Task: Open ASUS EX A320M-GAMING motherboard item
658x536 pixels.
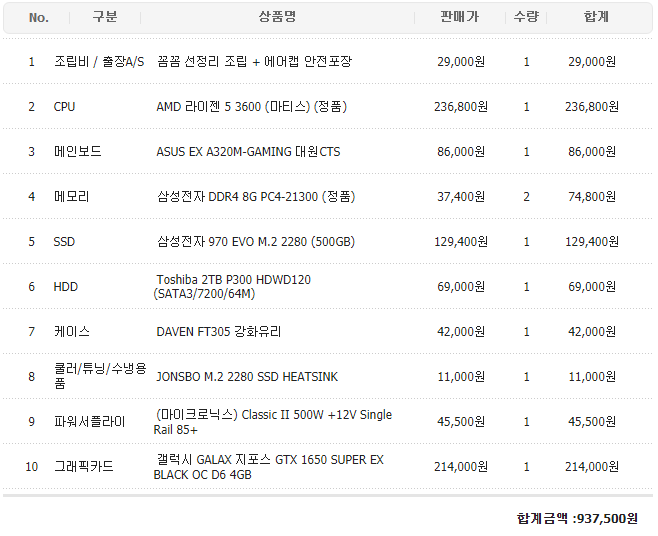Action: tap(248, 152)
